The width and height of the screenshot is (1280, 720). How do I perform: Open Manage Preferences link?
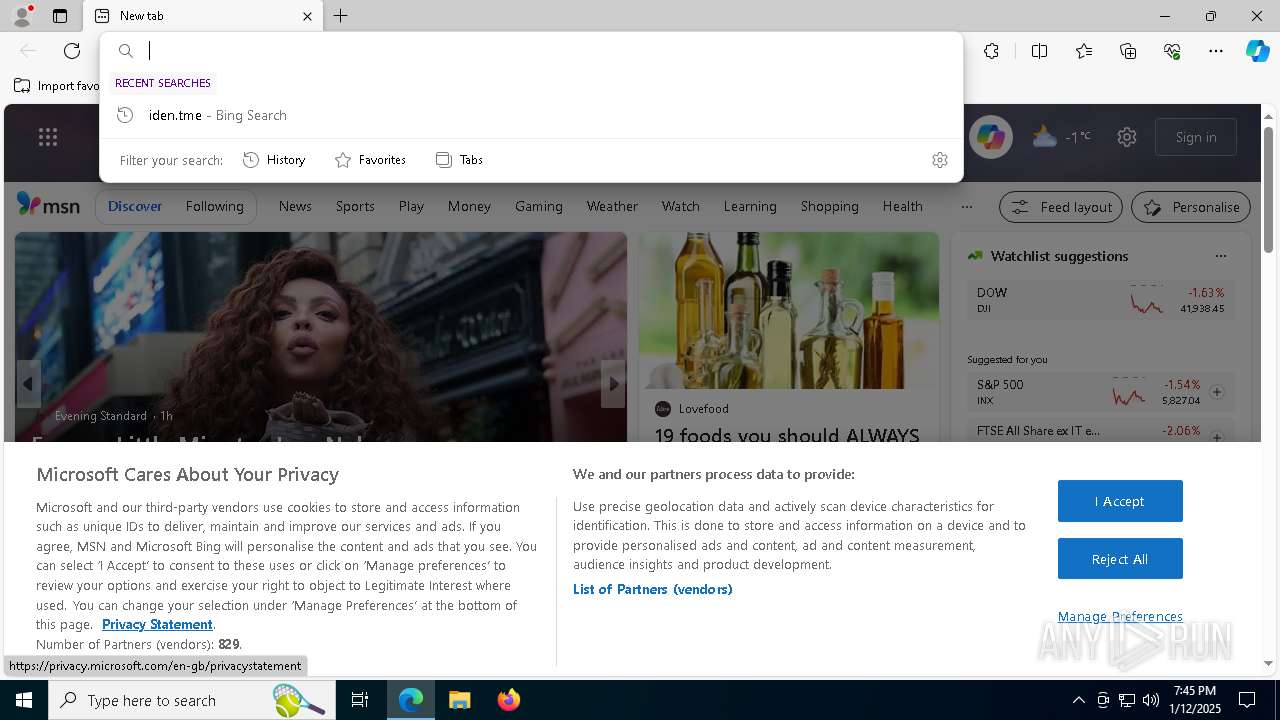(x=1120, y=616)
